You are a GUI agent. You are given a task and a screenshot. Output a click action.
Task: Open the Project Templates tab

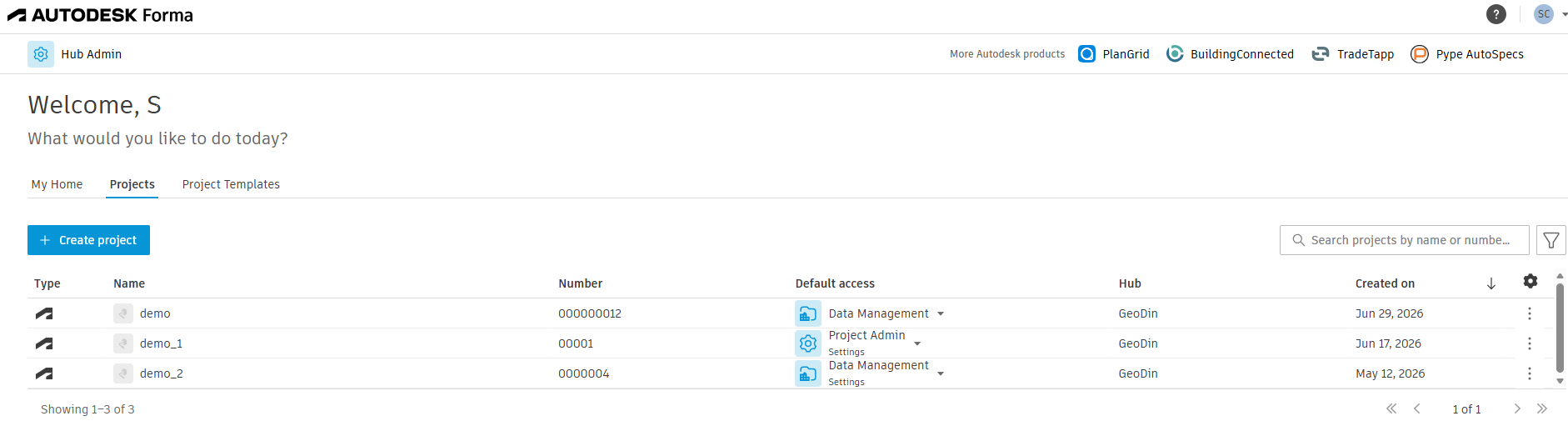click(x=231, y=184)
